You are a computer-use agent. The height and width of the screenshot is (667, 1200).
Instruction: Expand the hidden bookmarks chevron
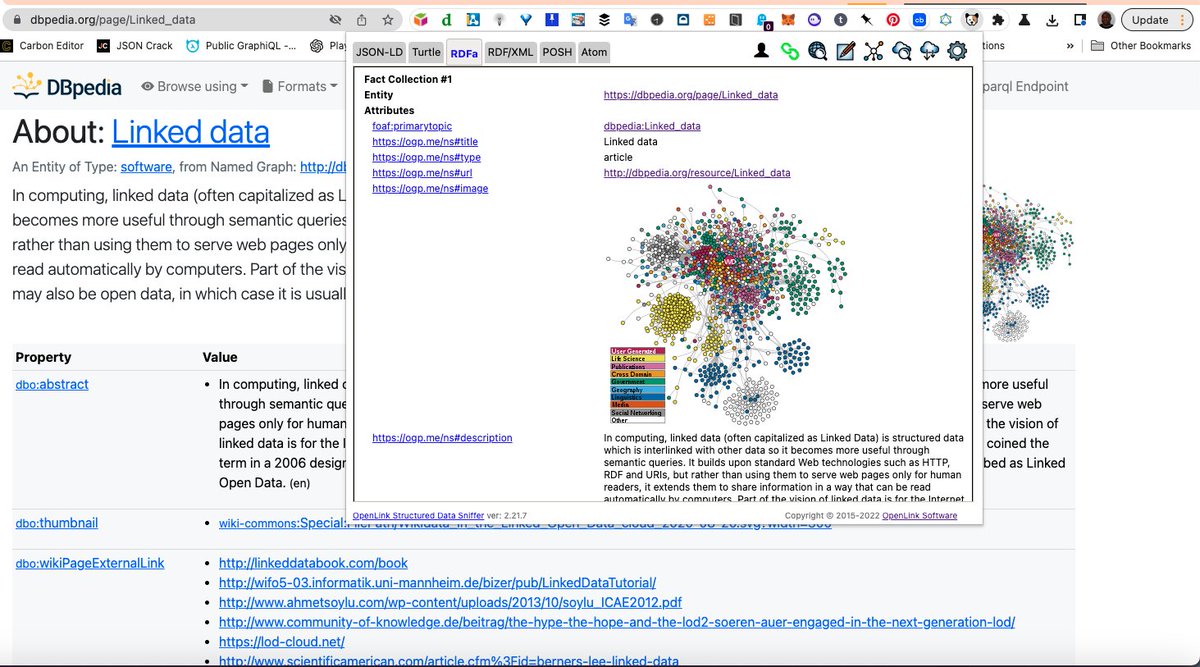click(x=1071, y=45)
